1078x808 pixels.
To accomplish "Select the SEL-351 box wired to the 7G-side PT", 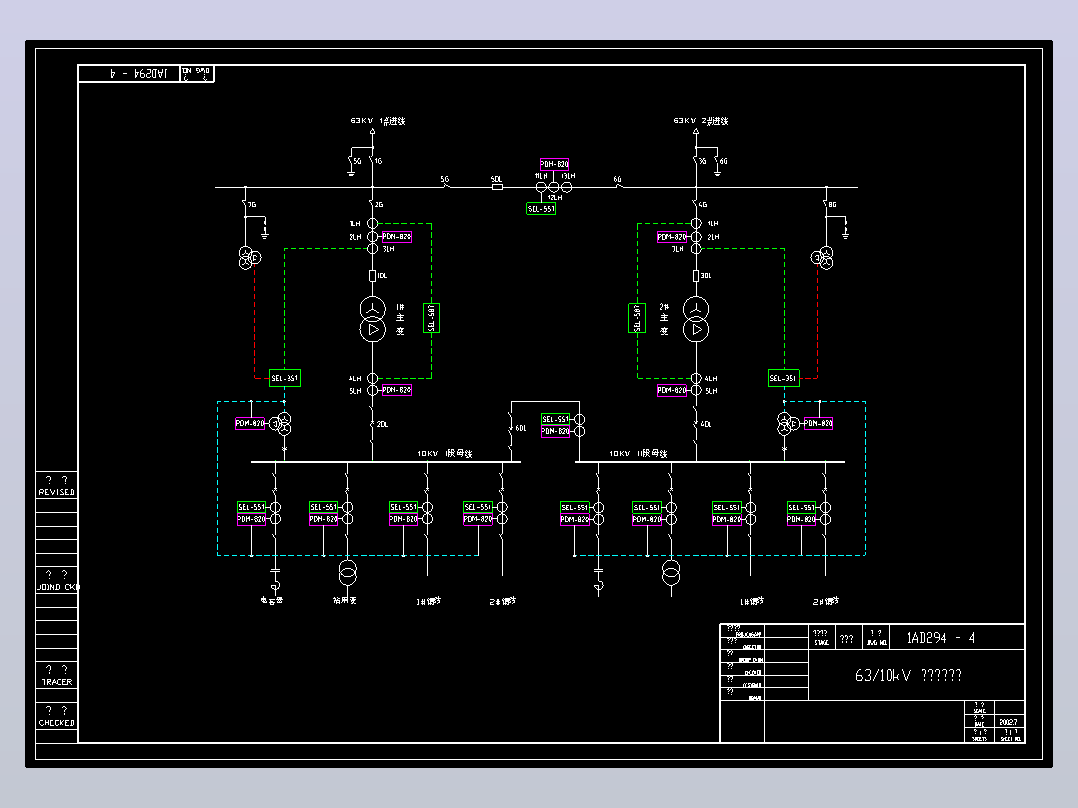I will [285, 378].
